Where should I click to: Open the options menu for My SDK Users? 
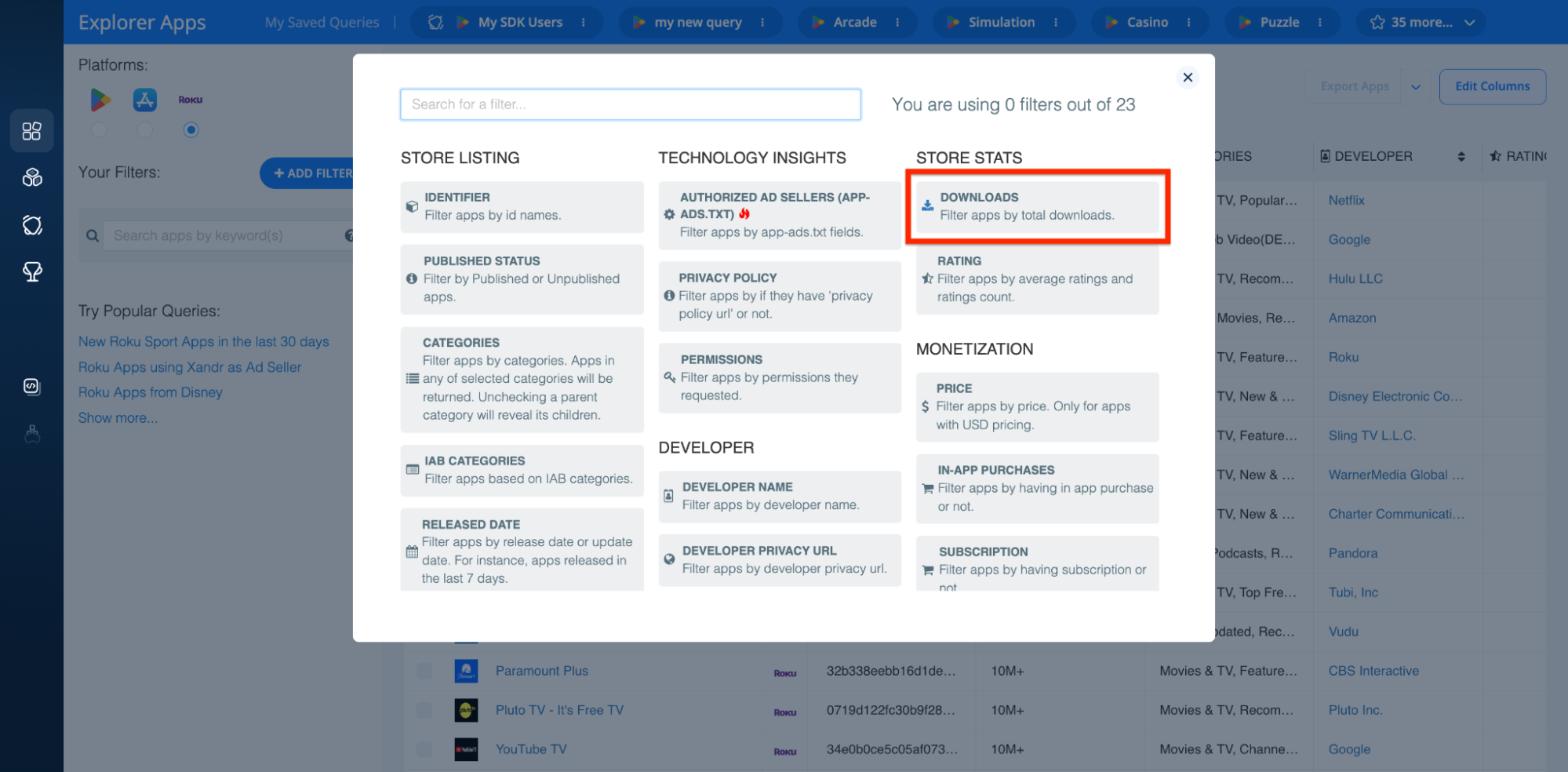click(x=584, y=22)
